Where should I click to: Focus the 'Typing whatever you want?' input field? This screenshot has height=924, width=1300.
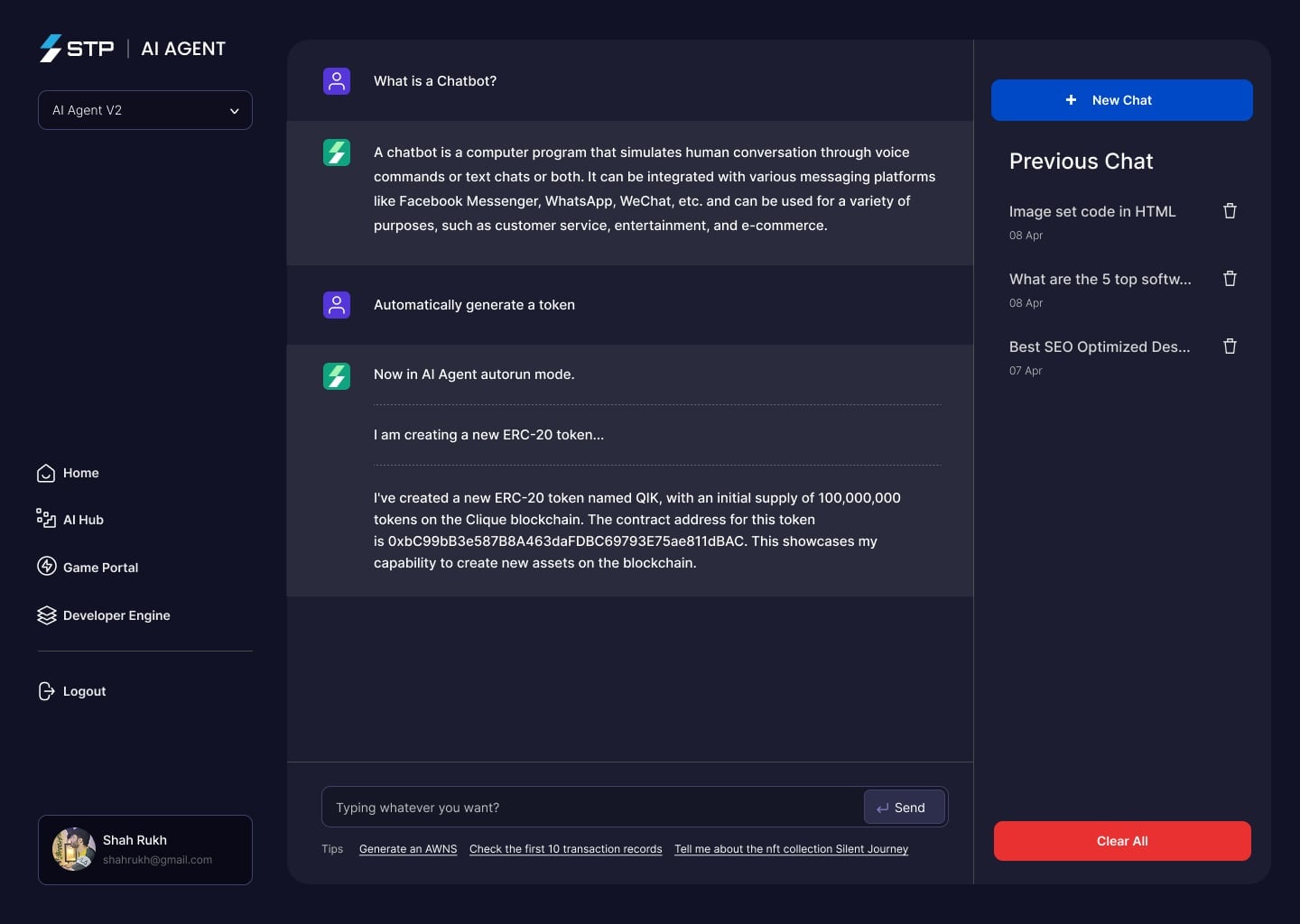pos(592,808)
